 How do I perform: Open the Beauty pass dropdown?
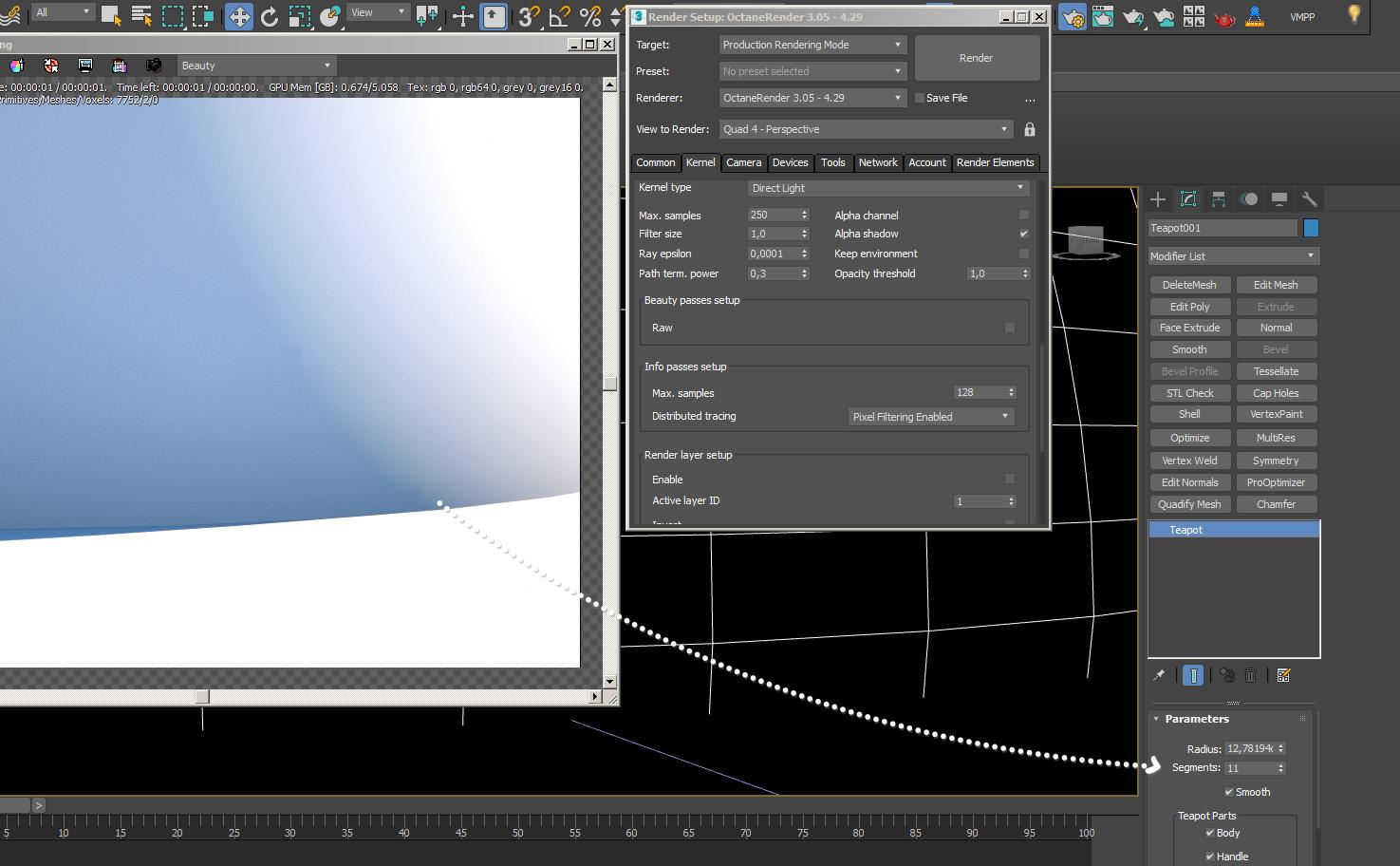[256, 66]
